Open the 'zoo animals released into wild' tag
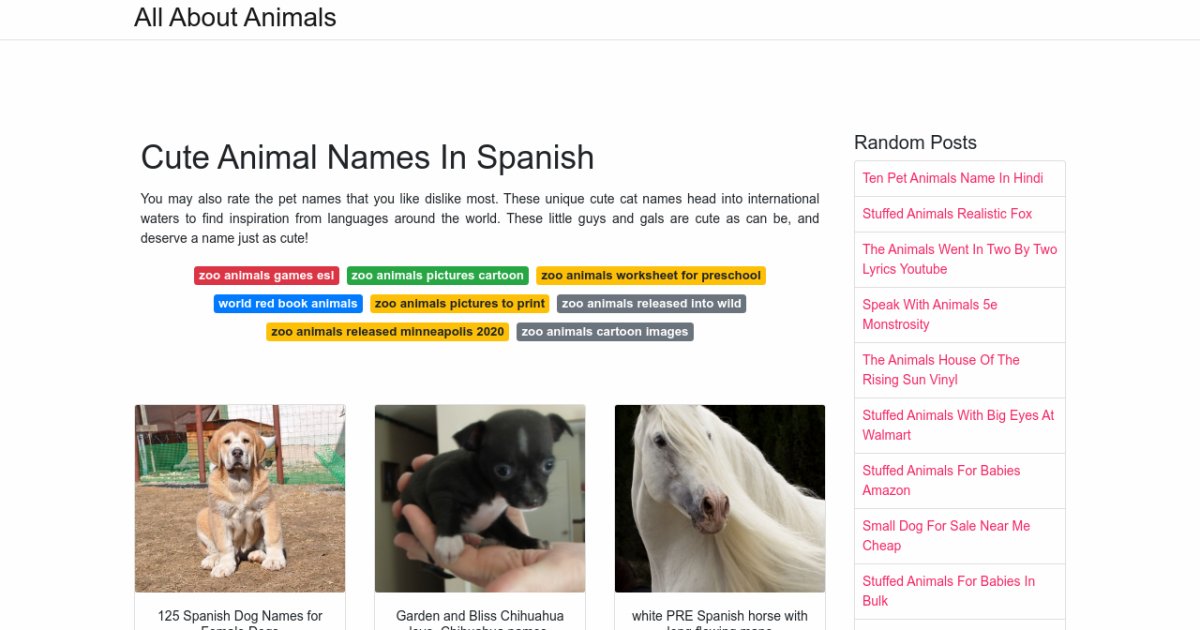 (651, 303)
